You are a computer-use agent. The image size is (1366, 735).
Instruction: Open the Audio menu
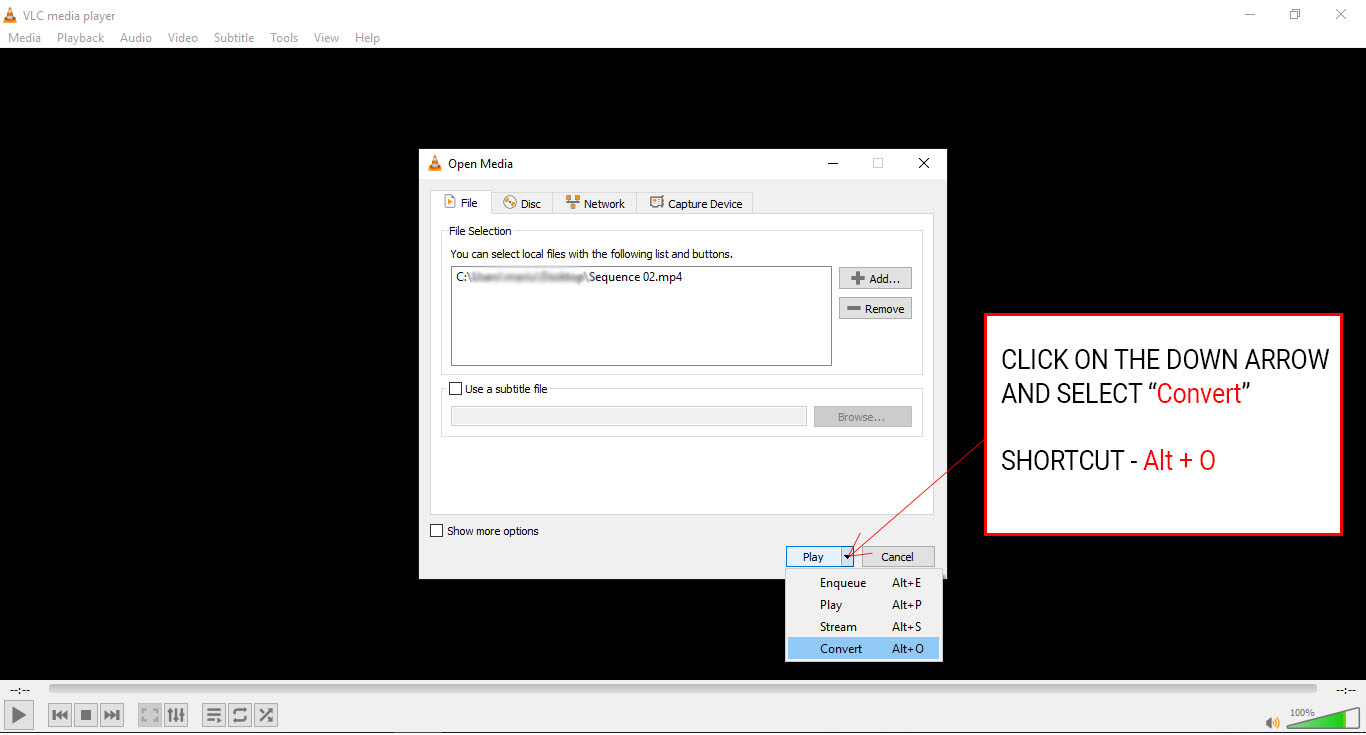136,38
